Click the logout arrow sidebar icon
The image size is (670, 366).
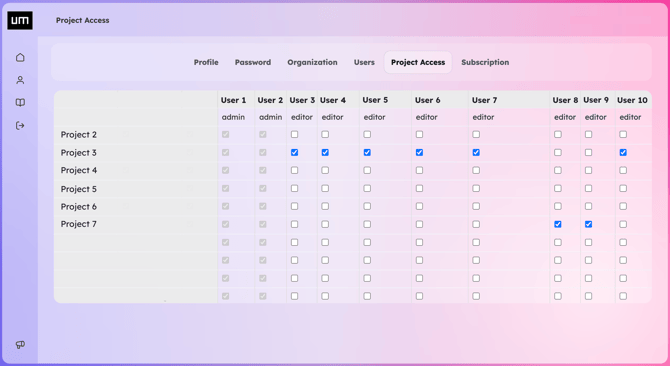point(20,126)
